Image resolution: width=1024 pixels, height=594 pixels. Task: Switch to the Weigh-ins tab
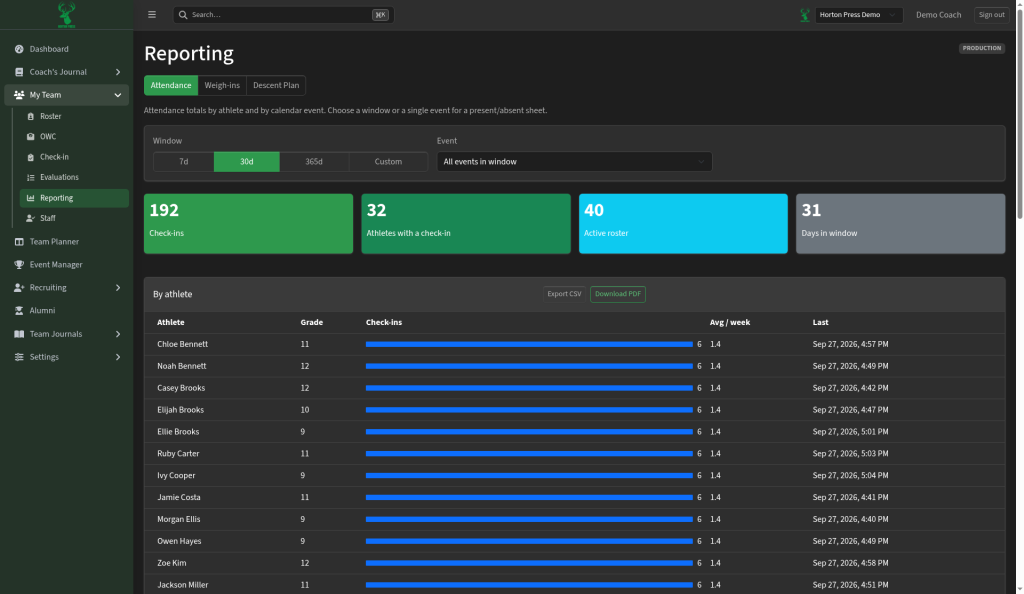(x=222, y=85)
